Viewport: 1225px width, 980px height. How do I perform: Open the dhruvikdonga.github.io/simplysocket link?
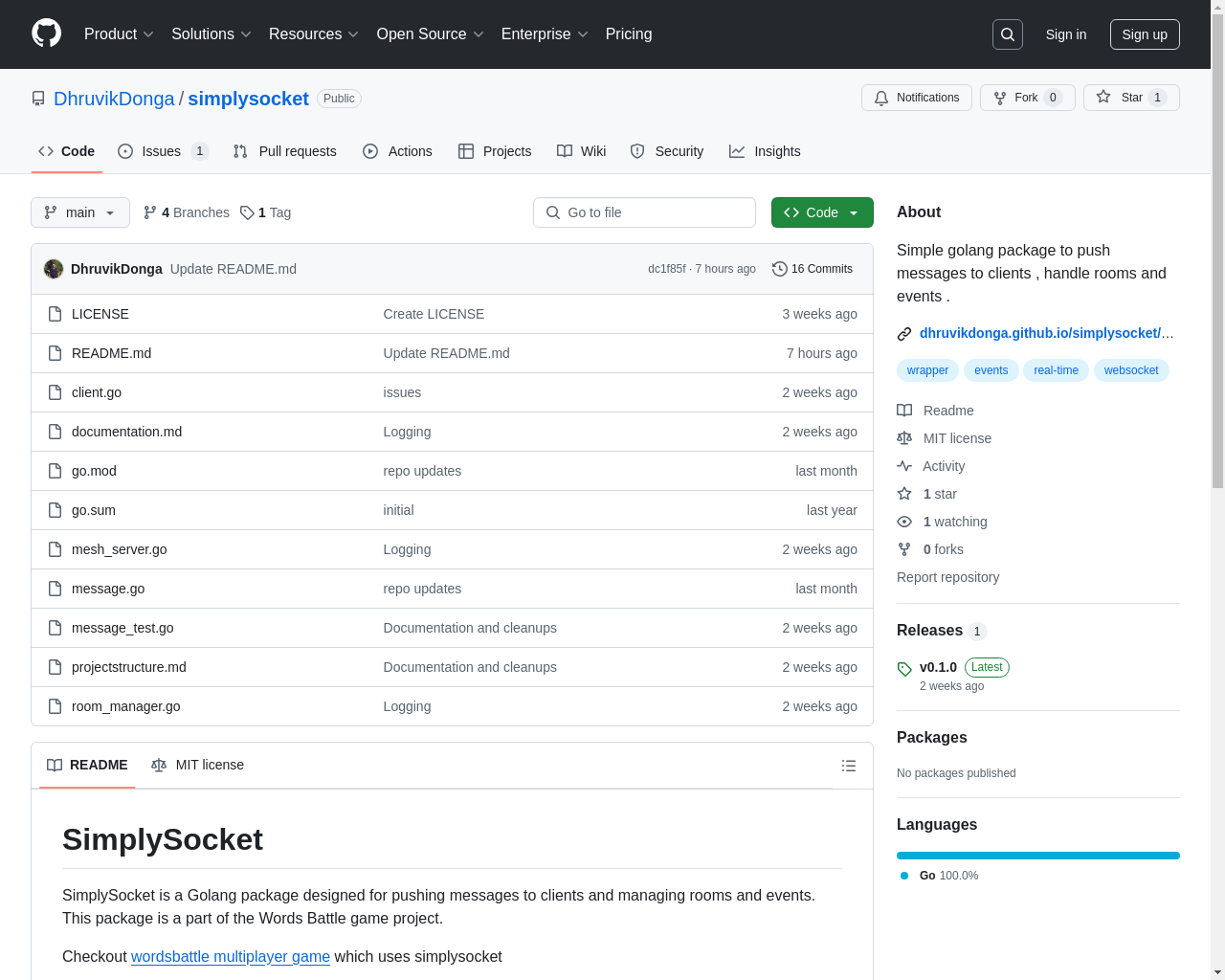click(x=1046, y=333)
